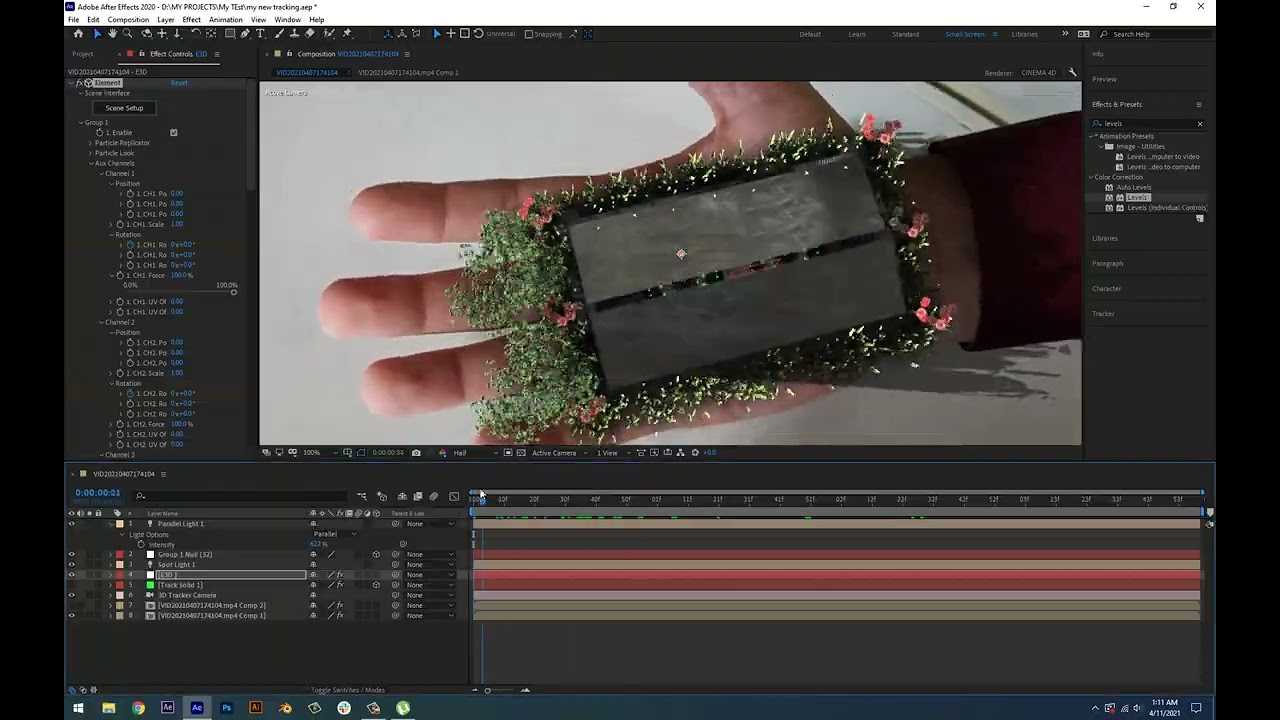Select the Puppet Pin tool
The image size is (1280, 720).
347,34
